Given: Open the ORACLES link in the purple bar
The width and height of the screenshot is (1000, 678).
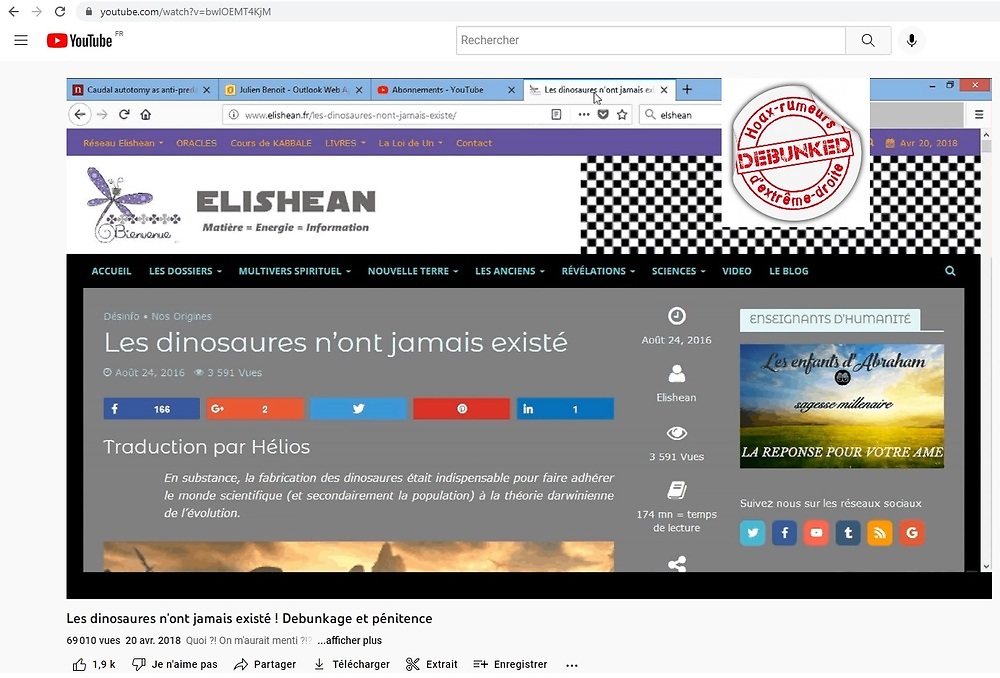Looking at the screenshot, I should pyautogui.click(x=196, y=143).
